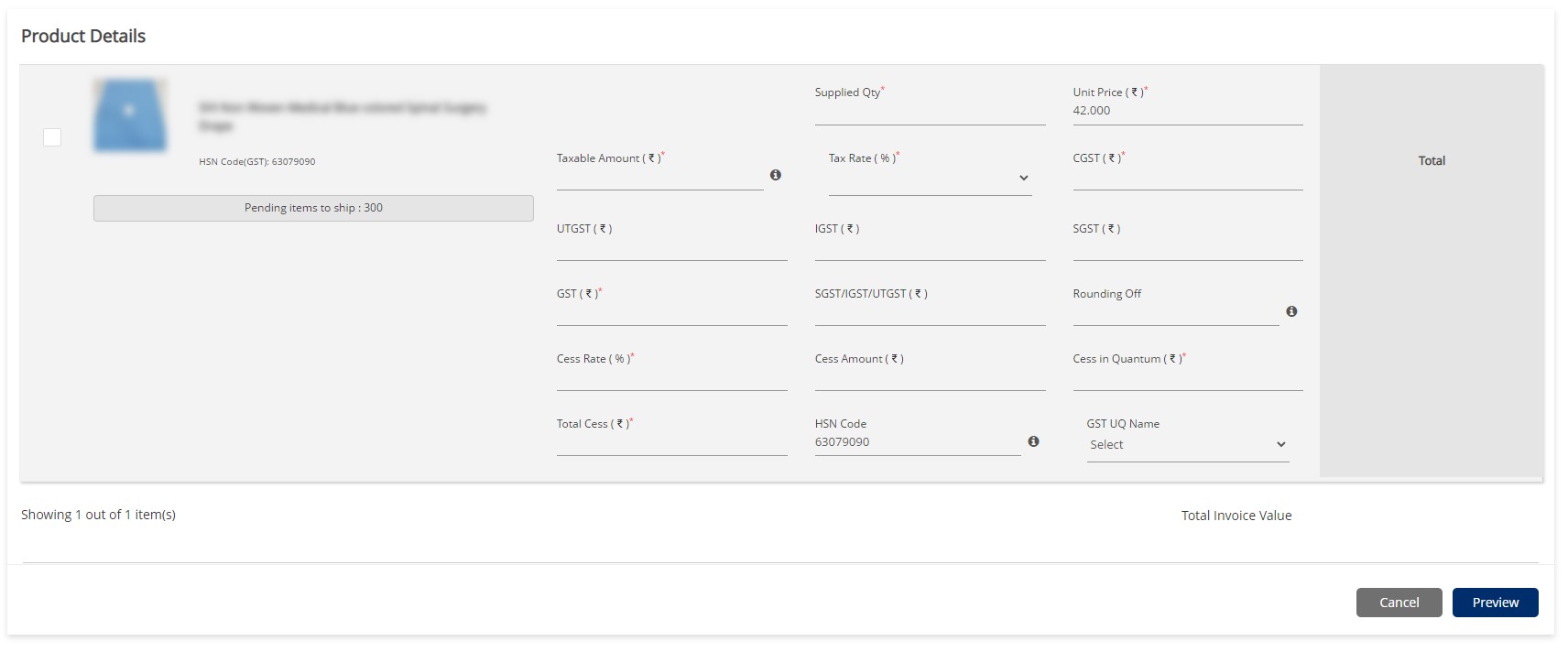Open the Tax Rate (%) dropdown
This screenshot has height=652, width=1568.
930,179
